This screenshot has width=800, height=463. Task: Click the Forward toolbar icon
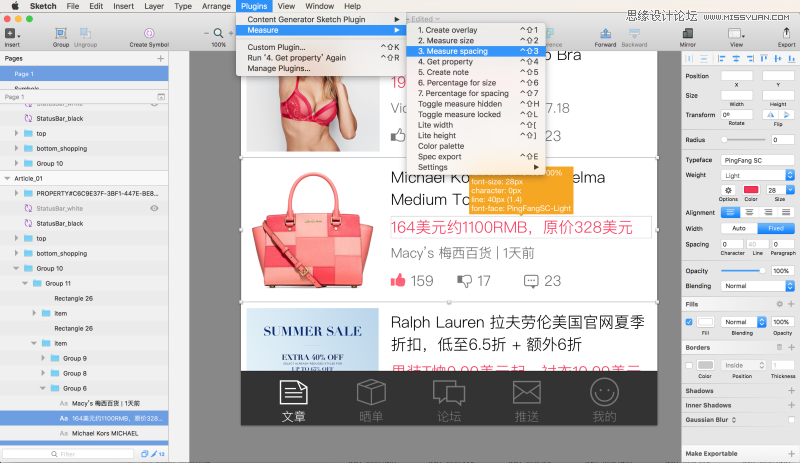(606, 34)
